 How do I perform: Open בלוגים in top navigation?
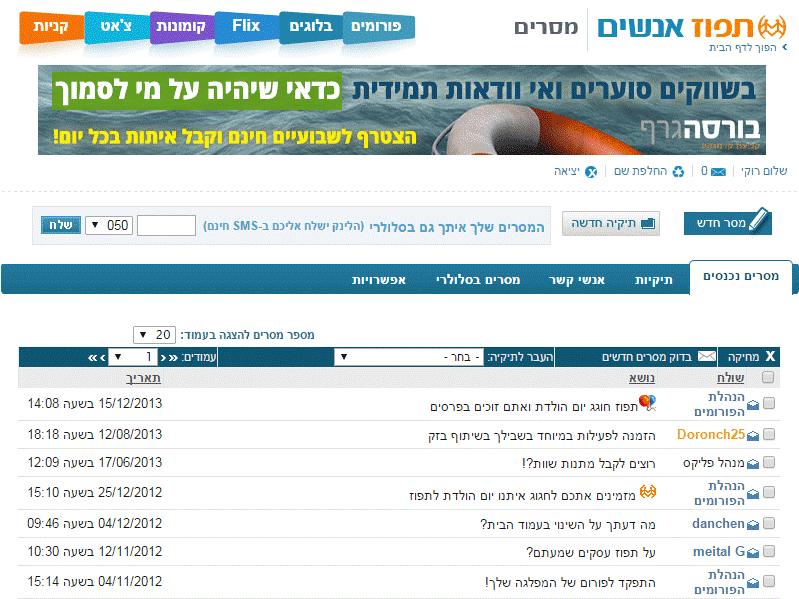click(310, 28)
